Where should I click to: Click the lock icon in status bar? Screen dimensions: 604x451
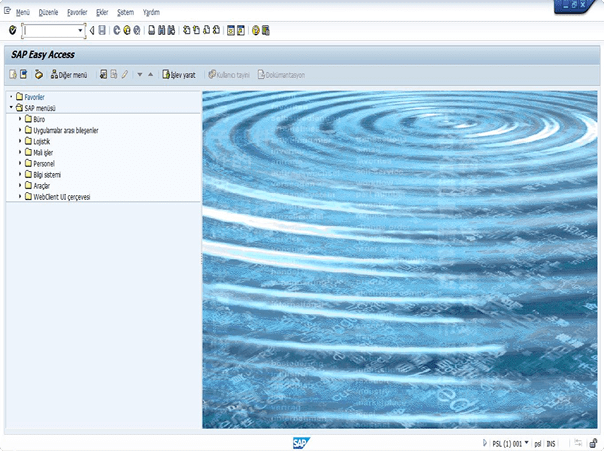coord(594,441)
